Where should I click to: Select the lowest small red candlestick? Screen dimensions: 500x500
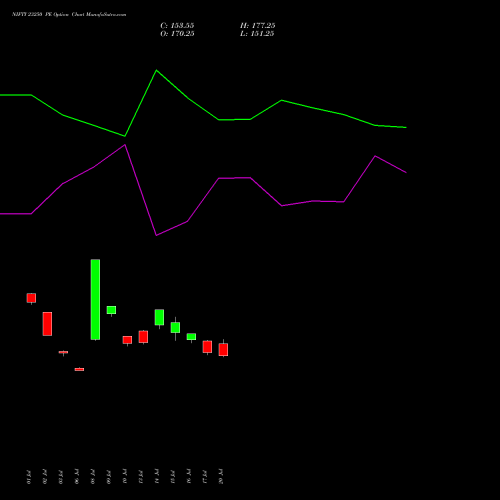pyautogui.click(x=79, y=369)
